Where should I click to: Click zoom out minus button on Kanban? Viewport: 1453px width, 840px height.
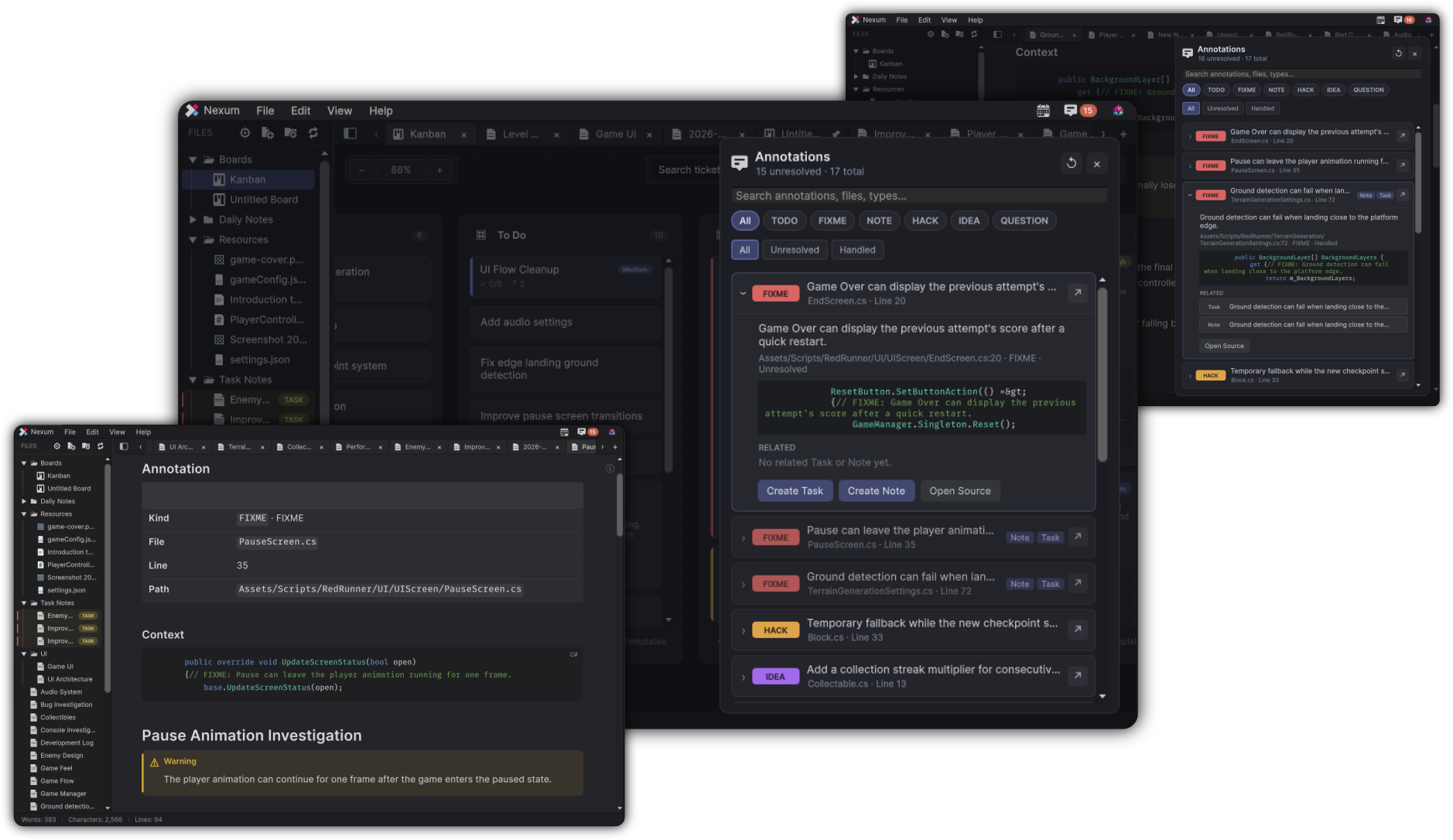[x=361, y=170]
